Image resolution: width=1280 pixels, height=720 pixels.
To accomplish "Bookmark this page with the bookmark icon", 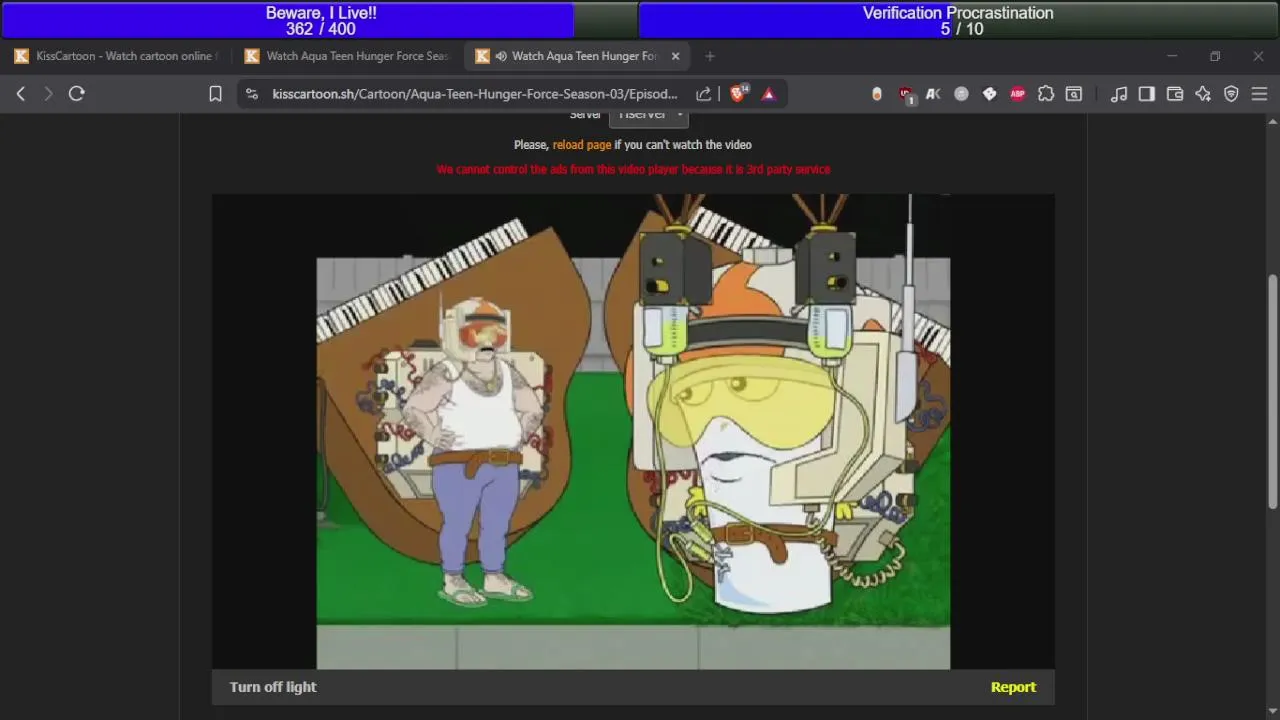I will [x=215, y=94].
